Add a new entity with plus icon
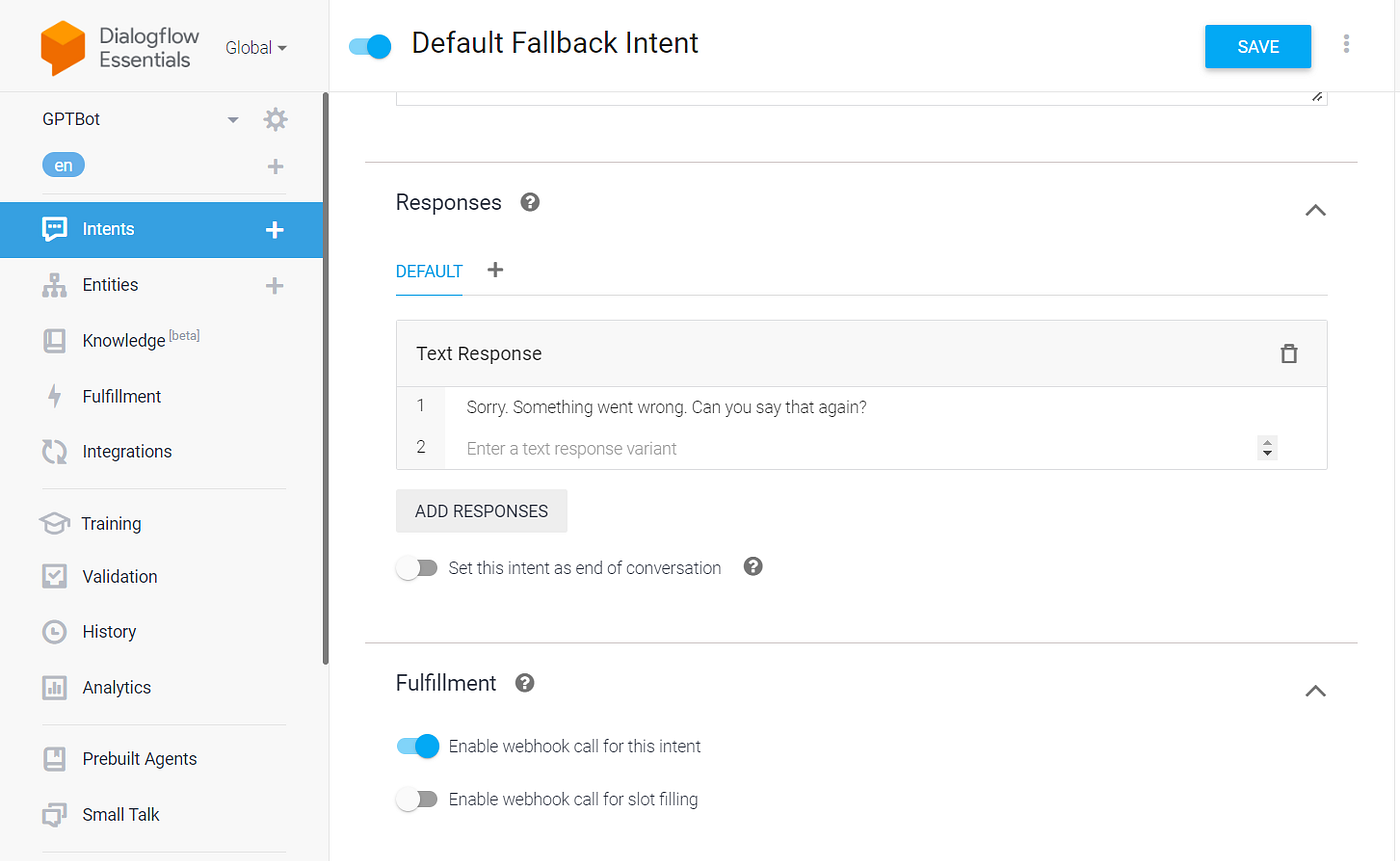1400x861 pixels. (x=274, y=286)
